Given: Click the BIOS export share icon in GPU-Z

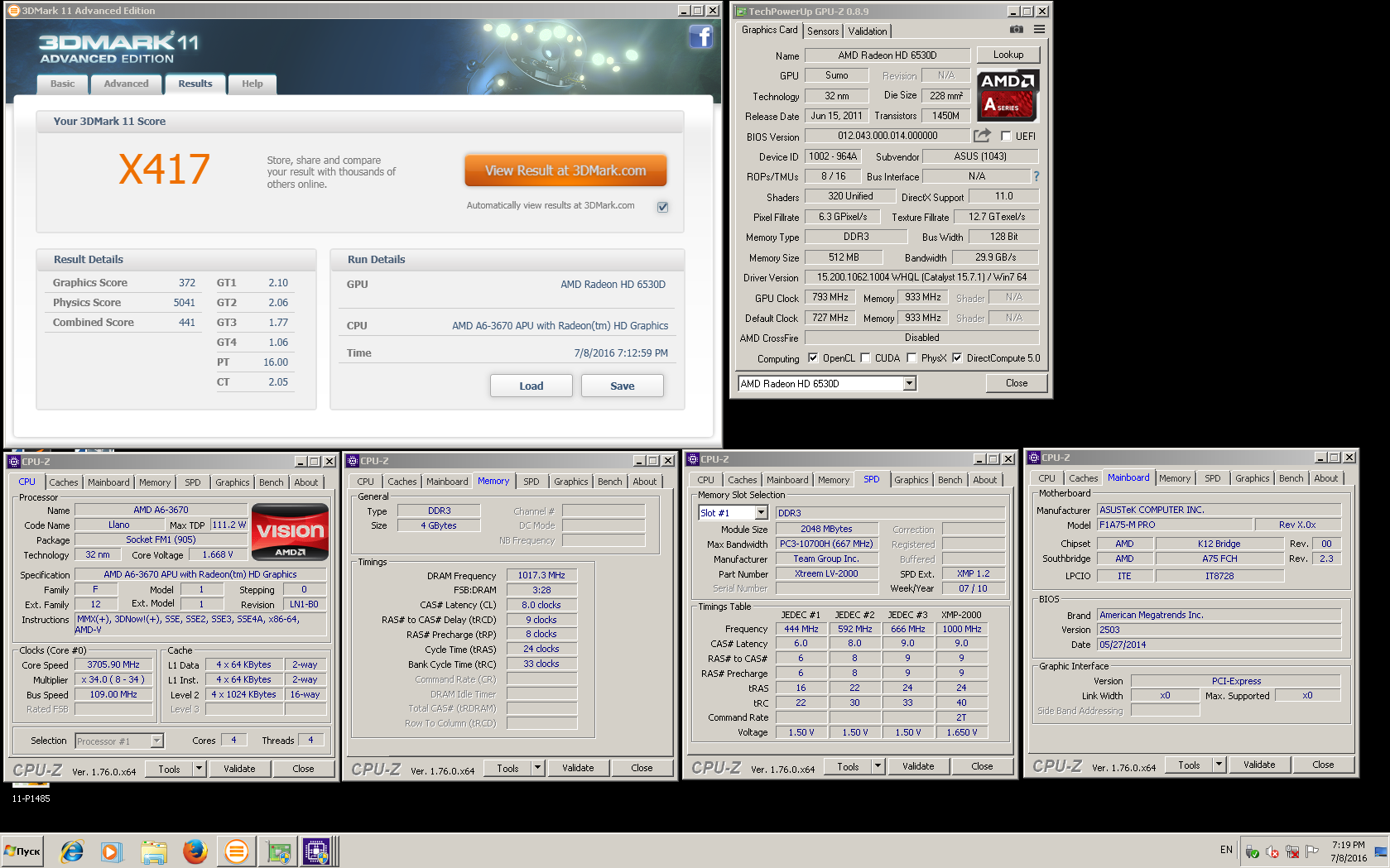Looking at the screenshot, I should 982,136.
